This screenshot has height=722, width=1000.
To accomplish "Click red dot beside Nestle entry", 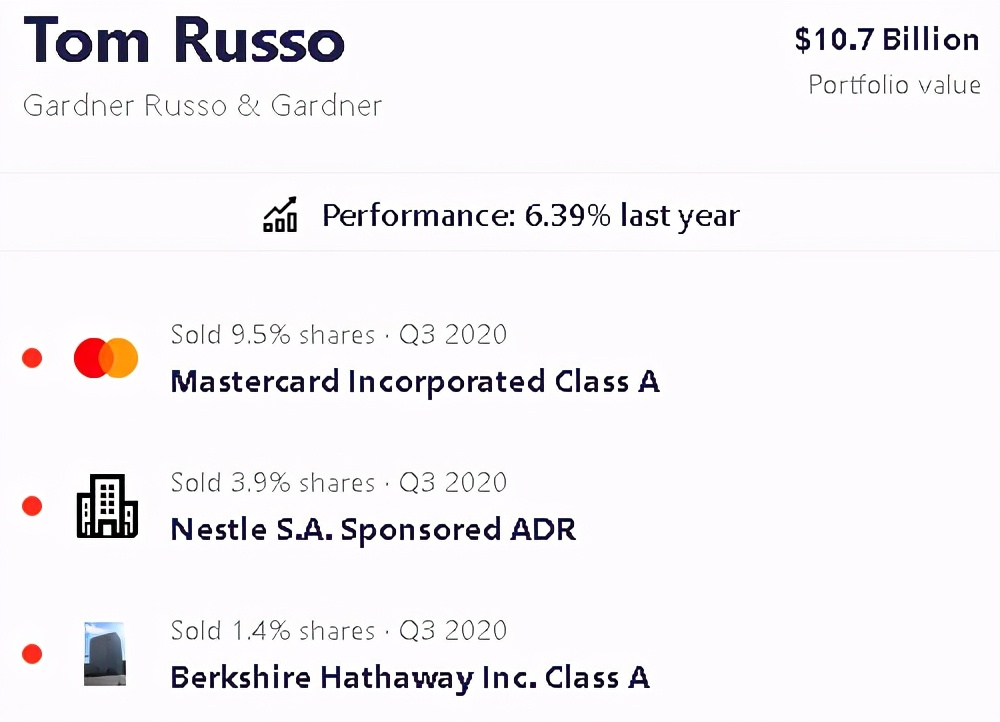I will point(32,506).
